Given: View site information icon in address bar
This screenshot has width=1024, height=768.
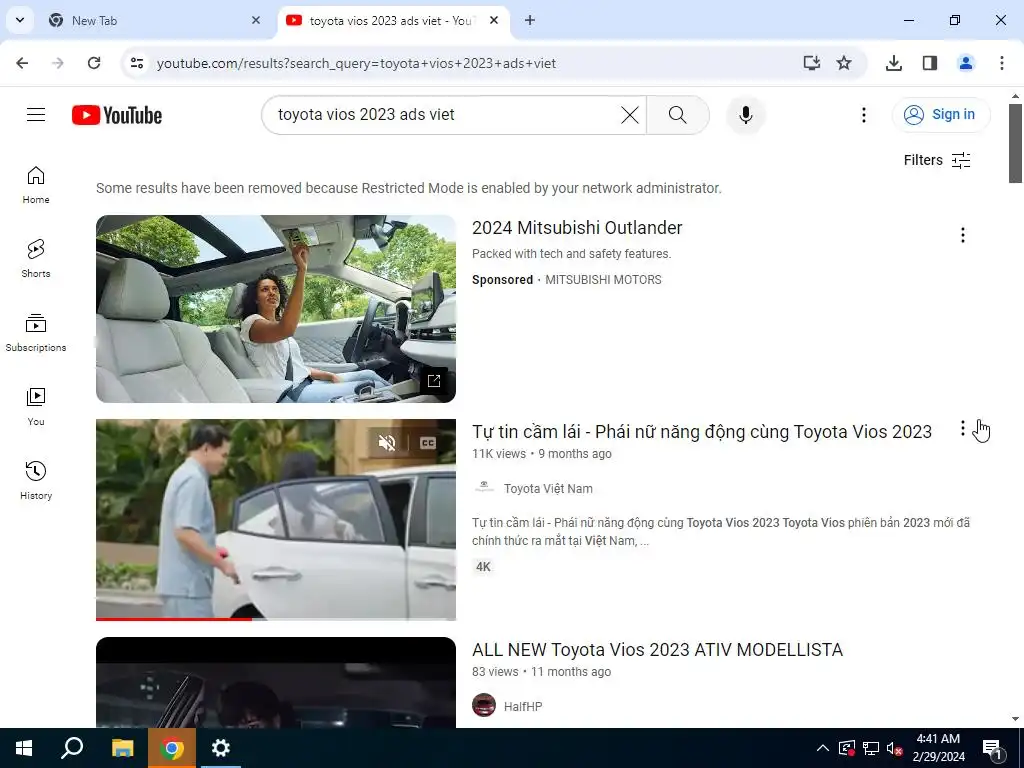Looking at the screenshot, I should click(x=136, y=63).
